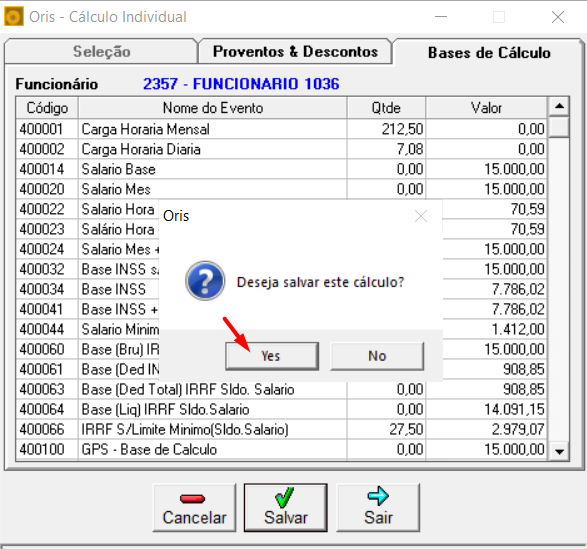The height and width of the screenshot is (549, 587).
Task: Click code 400024 cell
Action: (47, 249)
